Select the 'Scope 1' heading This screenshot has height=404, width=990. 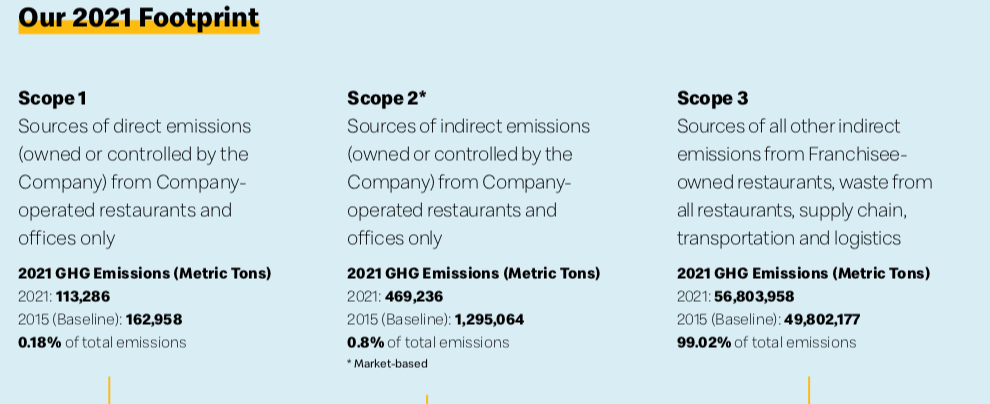[x=52, y=98]
